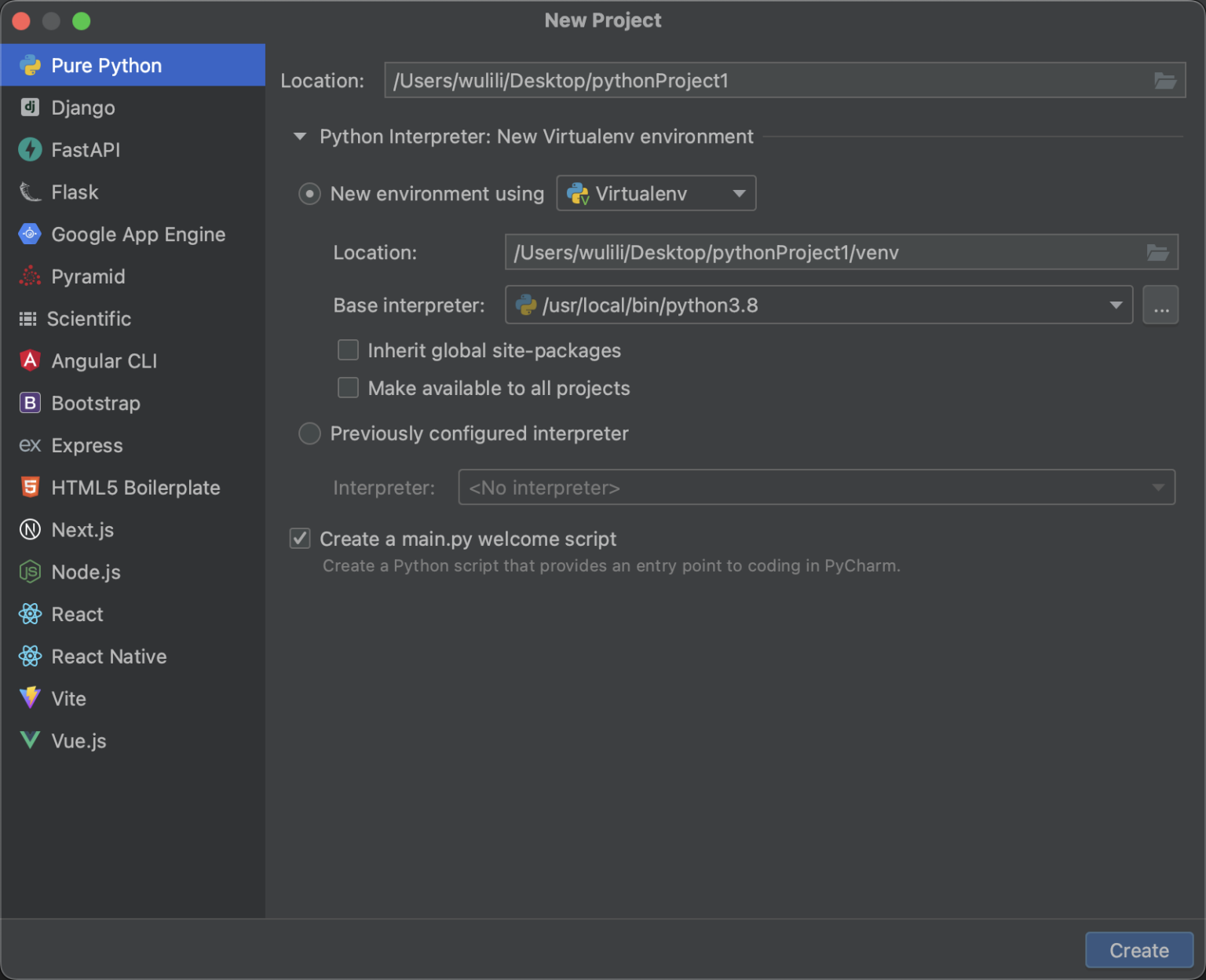Click the Vue.js green logo icon

pos(30,740)
